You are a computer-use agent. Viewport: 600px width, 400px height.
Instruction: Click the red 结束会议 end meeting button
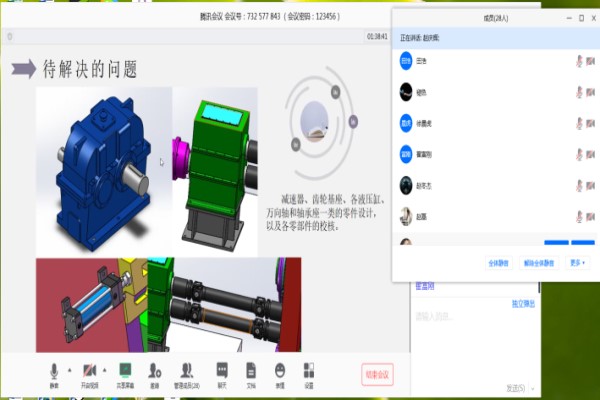pos(377,375)
